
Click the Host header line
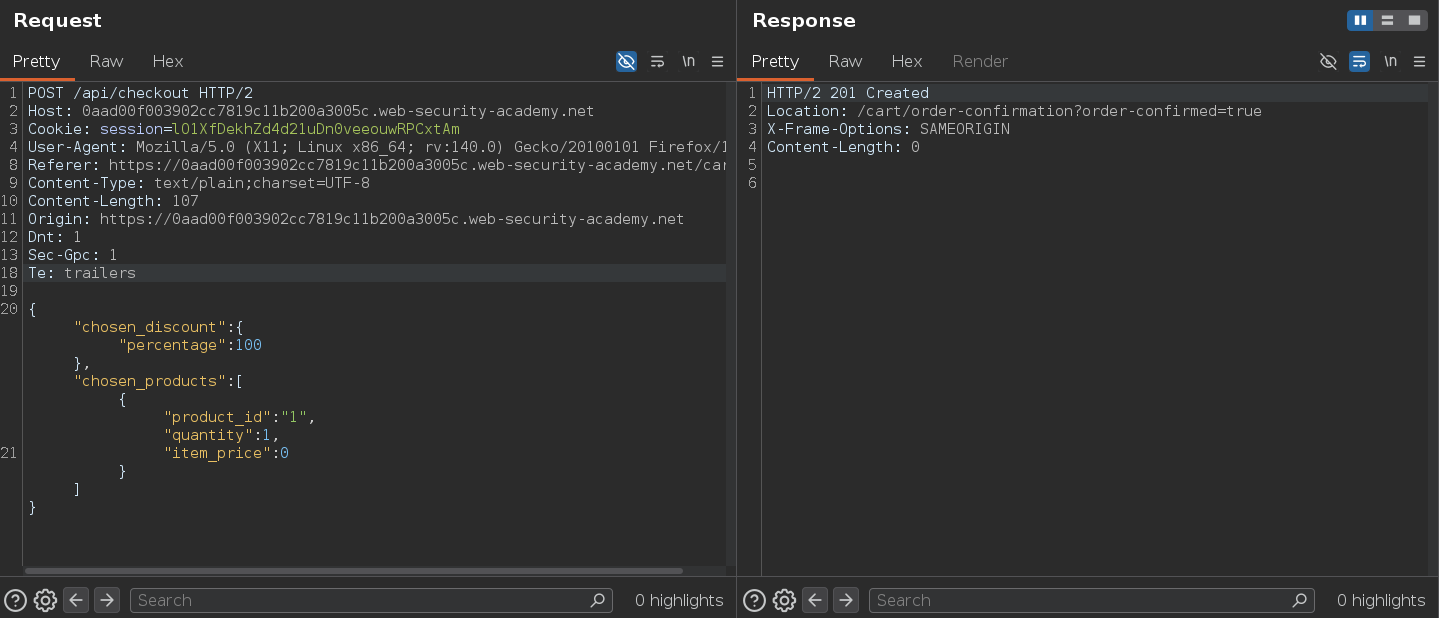click(x=311, y=111)
